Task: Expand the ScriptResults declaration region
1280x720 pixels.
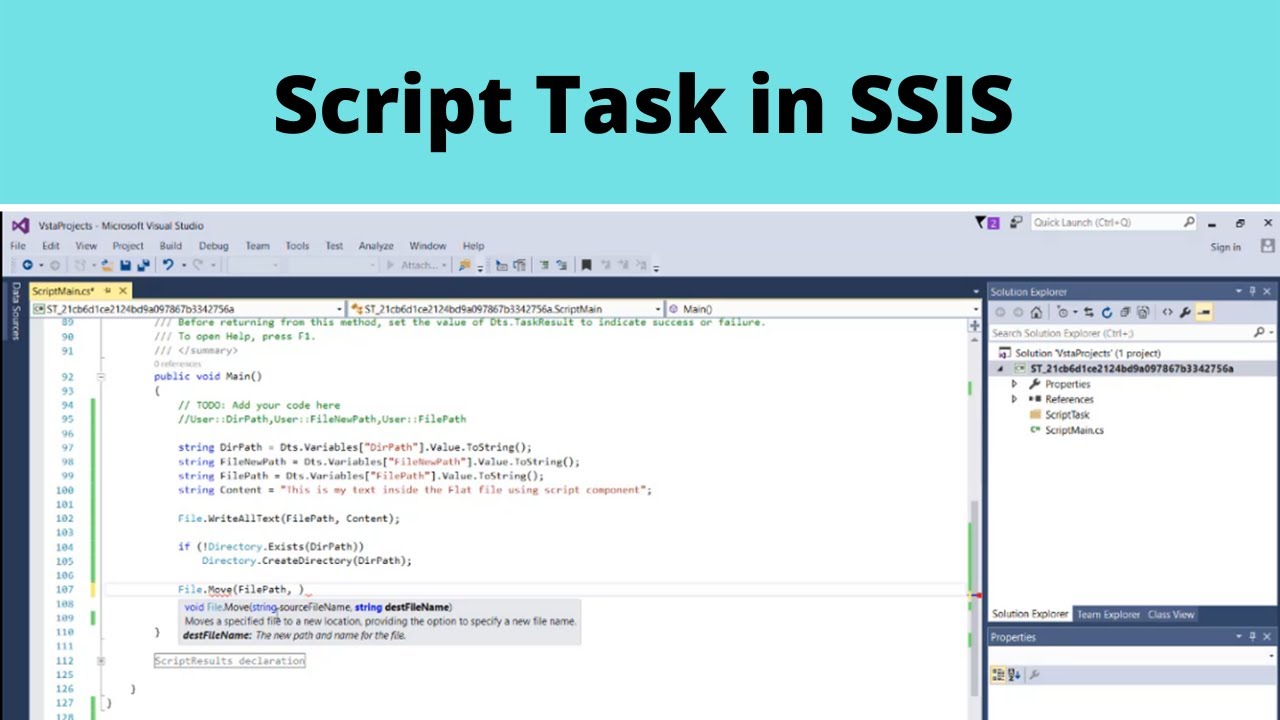Action: pyautogui.click(x=101, y=661)
